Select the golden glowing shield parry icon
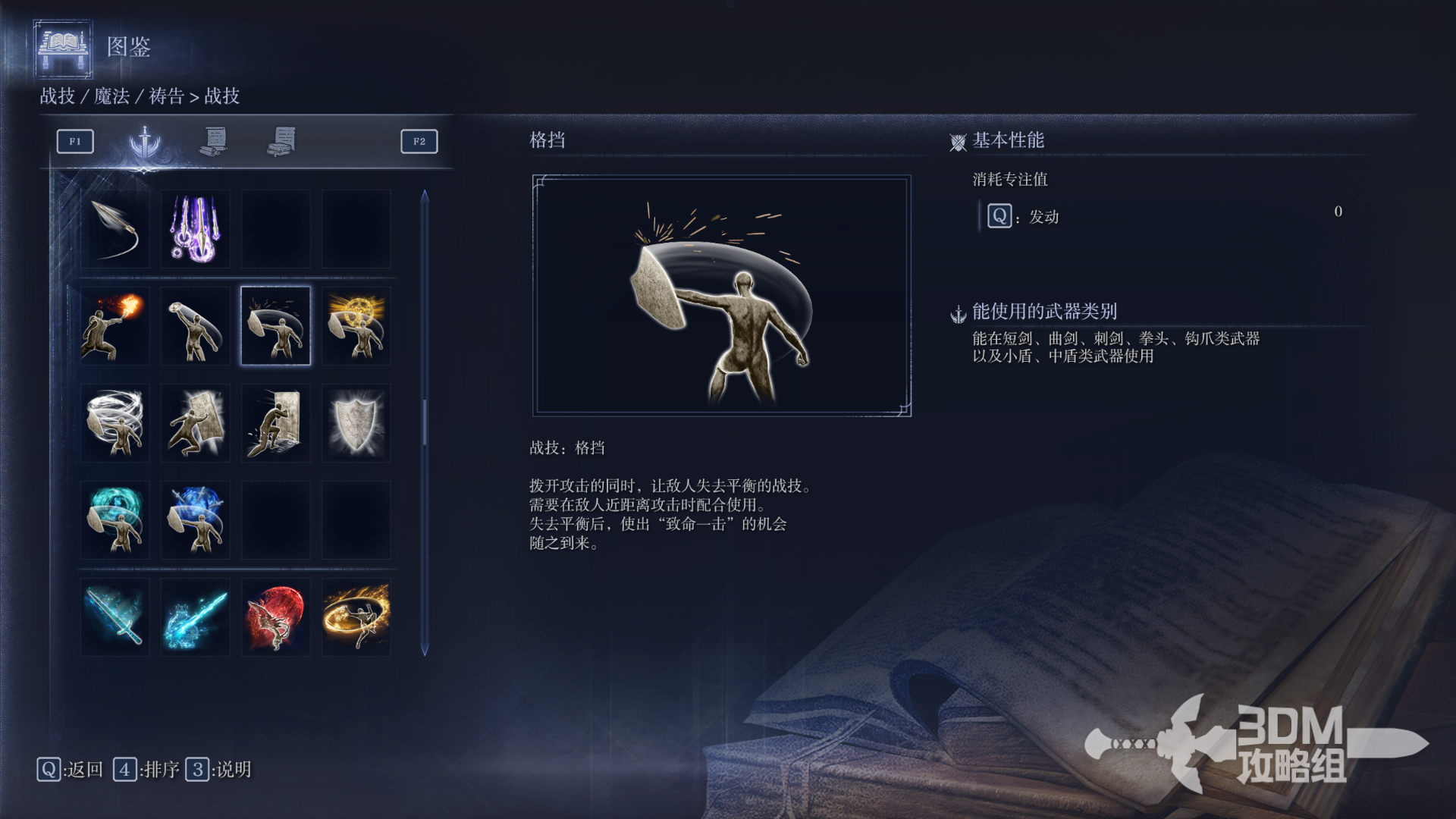The width and height of the screenshot is (1456, 819). pyautogui.click(x=356, y=326)
